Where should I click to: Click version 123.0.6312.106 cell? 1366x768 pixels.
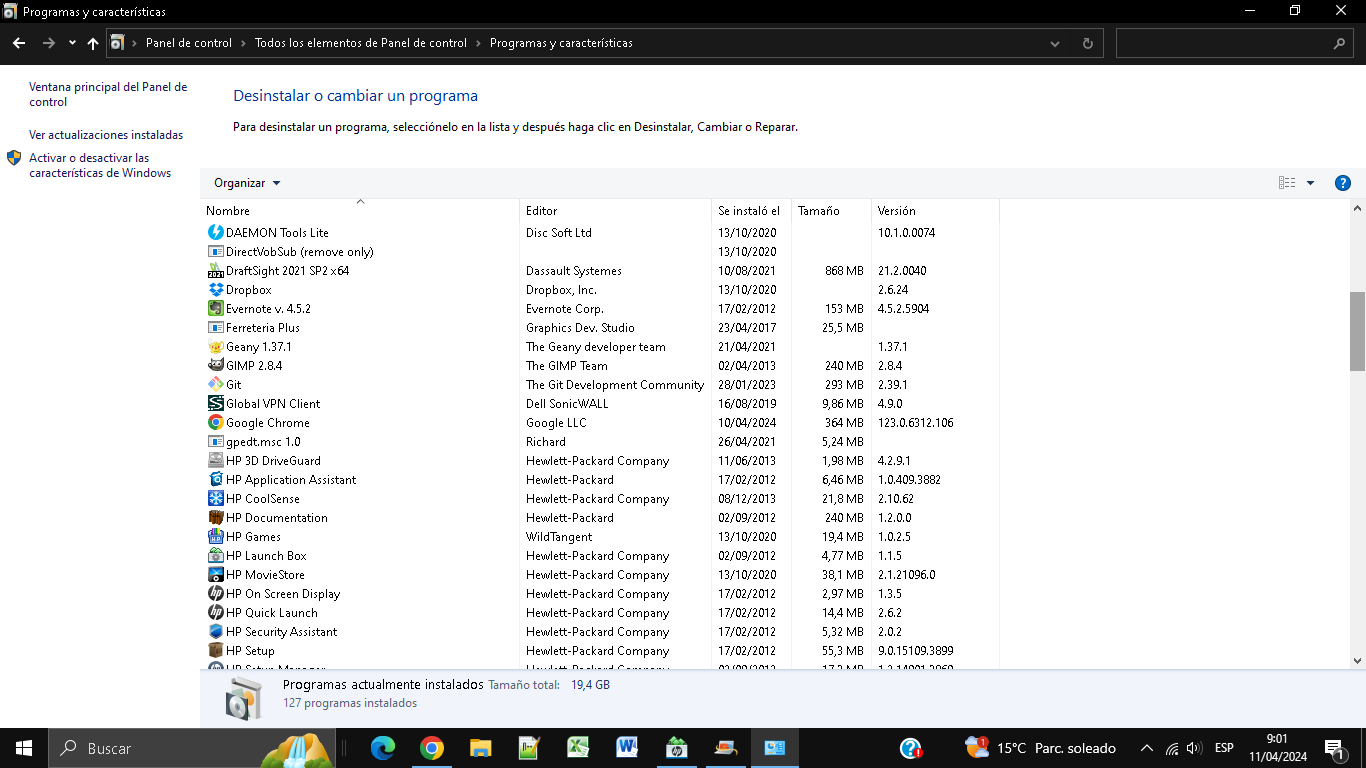(x=915, y=422)
